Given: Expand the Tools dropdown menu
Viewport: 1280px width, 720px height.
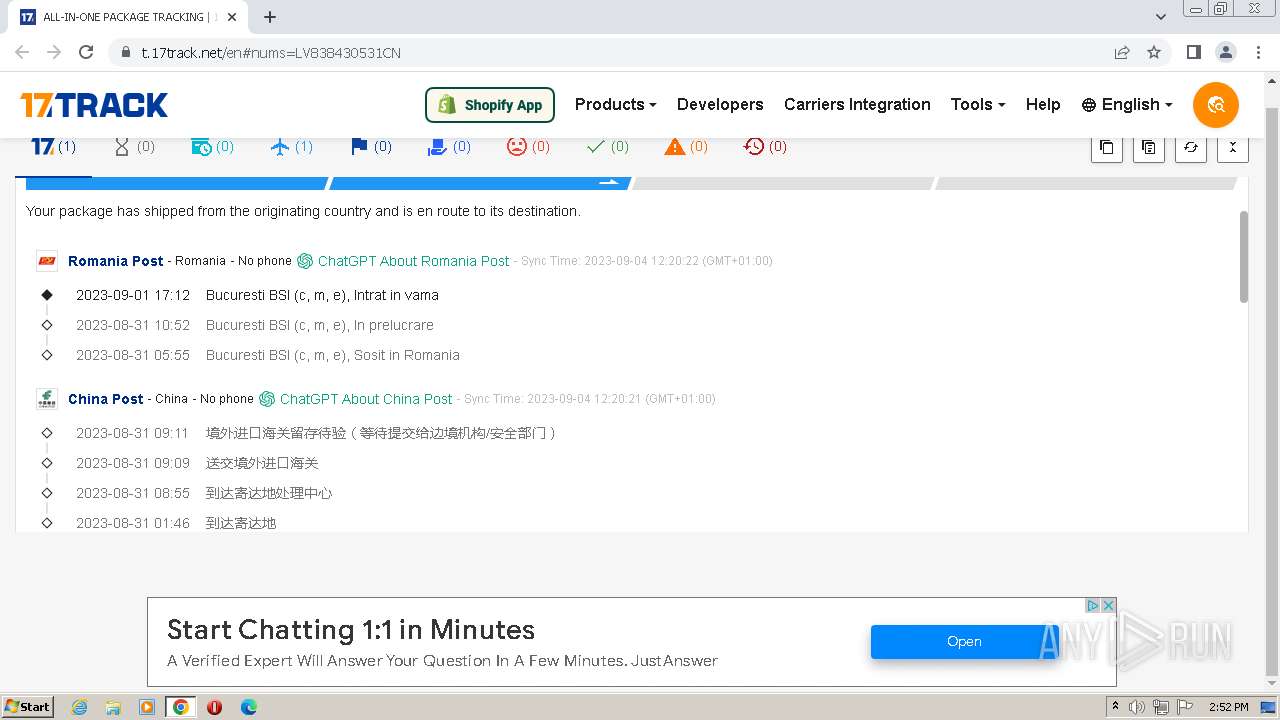Looking at the screenshot, I should [x=977, y=105].
